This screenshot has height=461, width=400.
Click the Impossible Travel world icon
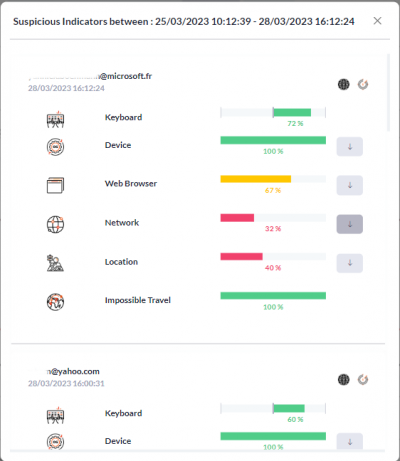tap(55, 302)
